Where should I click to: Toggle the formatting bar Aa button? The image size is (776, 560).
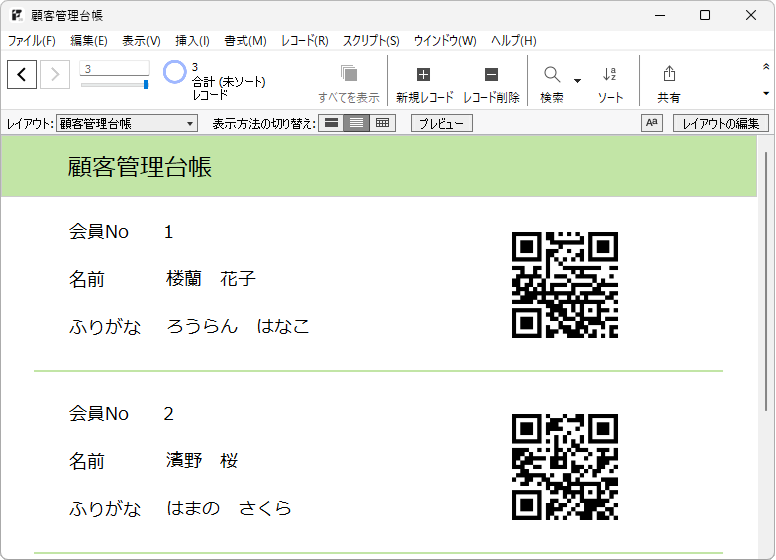click(652, 123)
